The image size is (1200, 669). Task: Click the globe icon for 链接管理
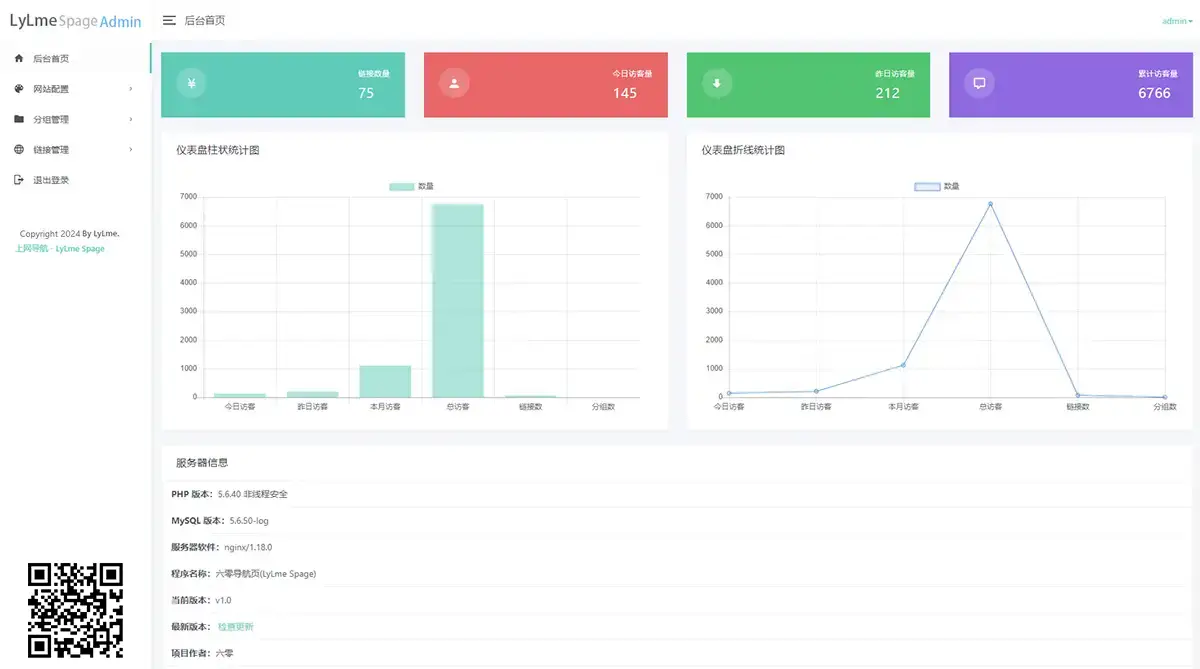19,150
